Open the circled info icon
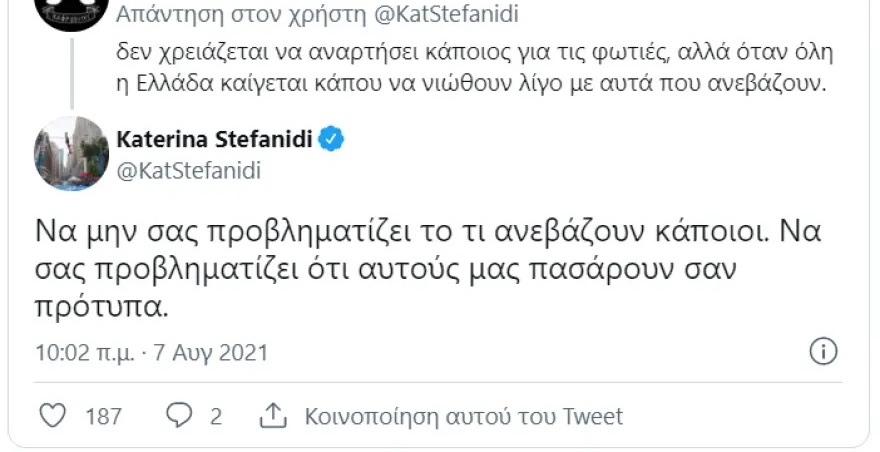 pos(822,352)
